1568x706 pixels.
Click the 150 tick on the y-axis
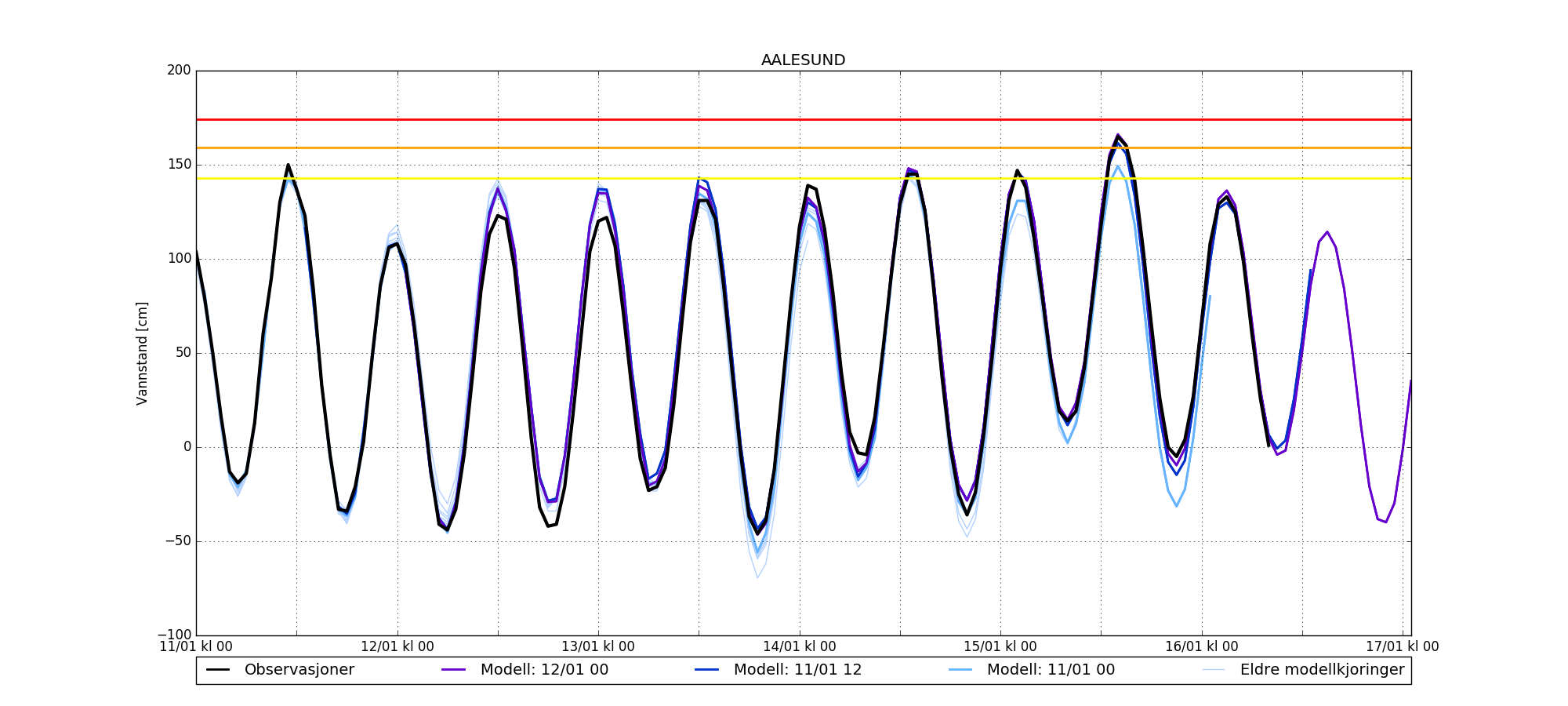pos(179,165)
